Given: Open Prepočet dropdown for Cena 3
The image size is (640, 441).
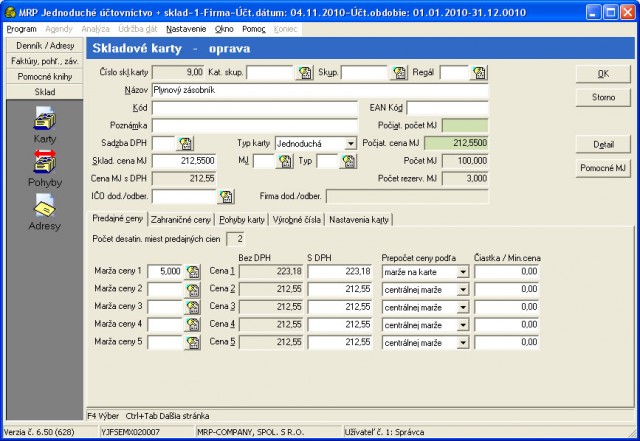Looking at the screenshot, I should pyautogui.click(x=462, y=306).
